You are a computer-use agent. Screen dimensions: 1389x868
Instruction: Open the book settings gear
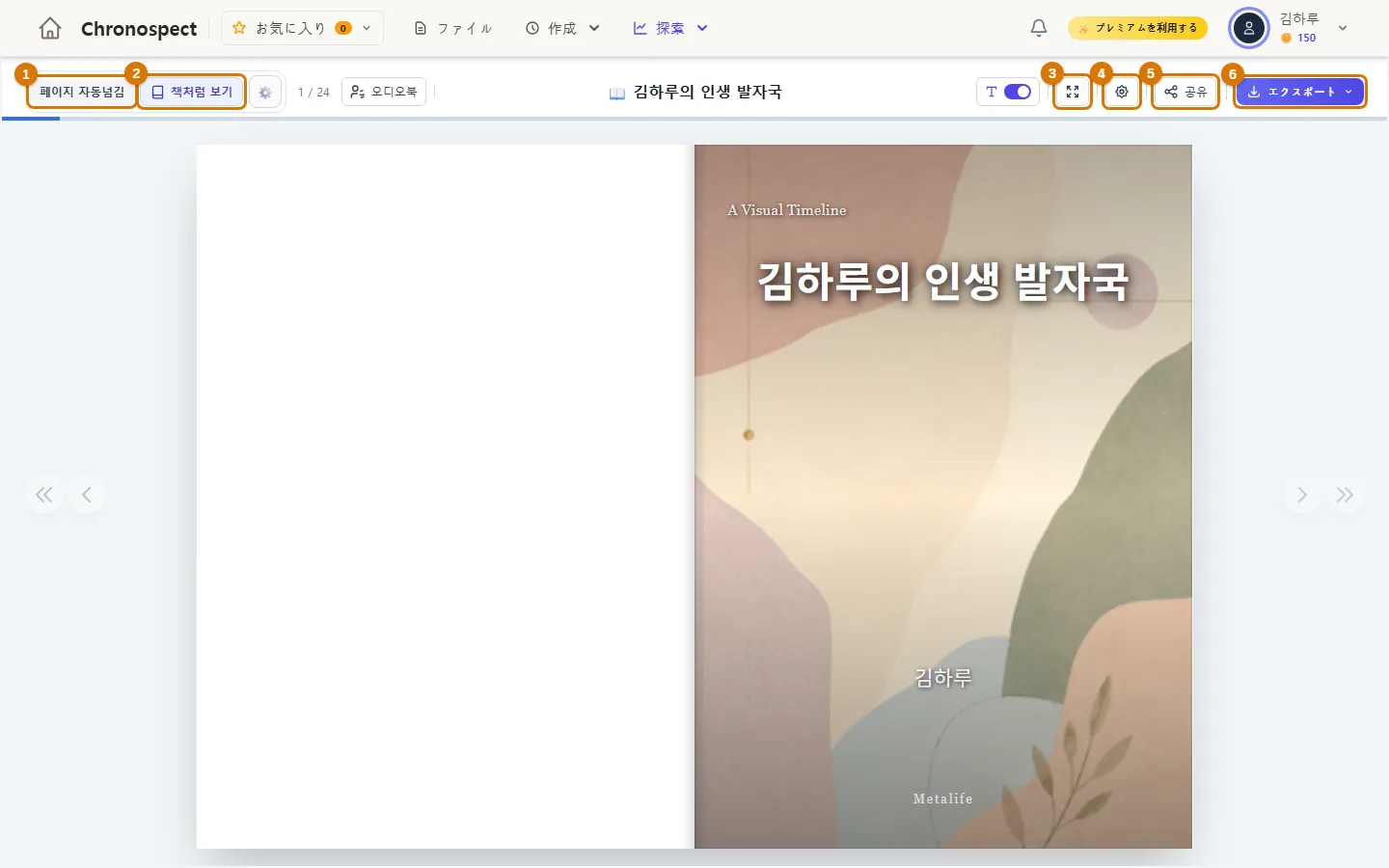(x=1122, y=92)
